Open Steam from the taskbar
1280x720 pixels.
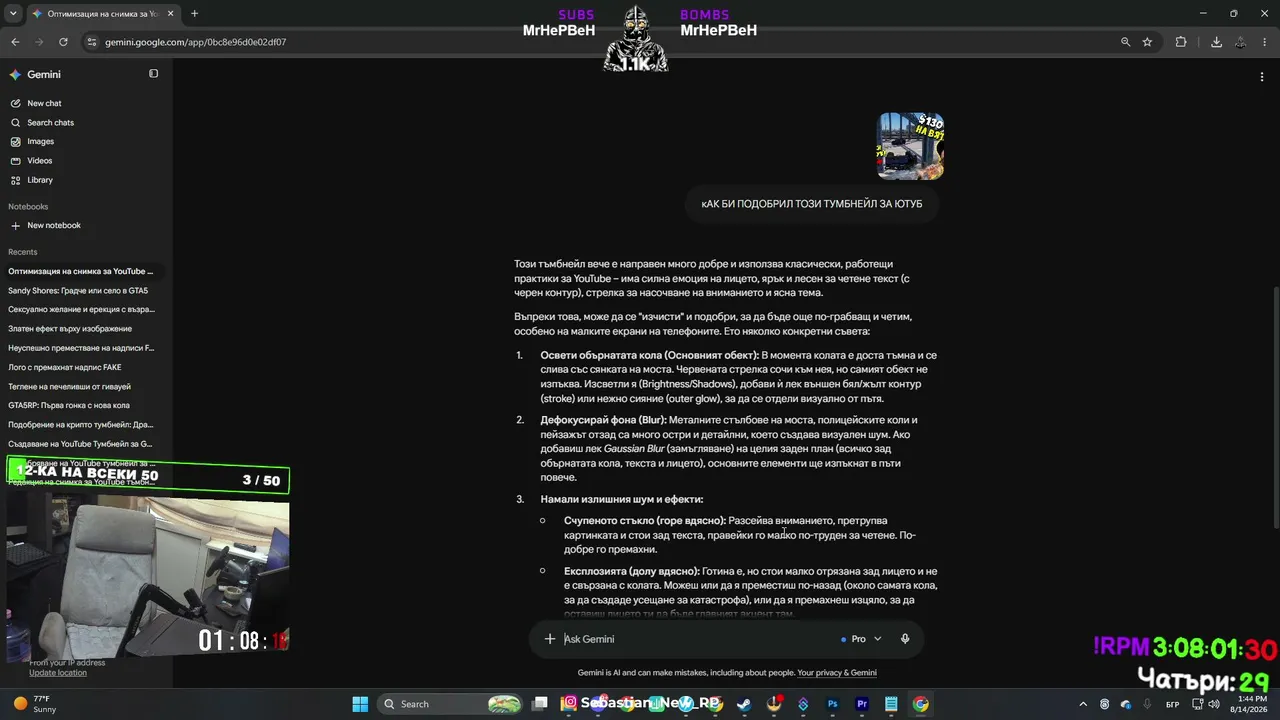pyautogui.click(x=743, y=704)
